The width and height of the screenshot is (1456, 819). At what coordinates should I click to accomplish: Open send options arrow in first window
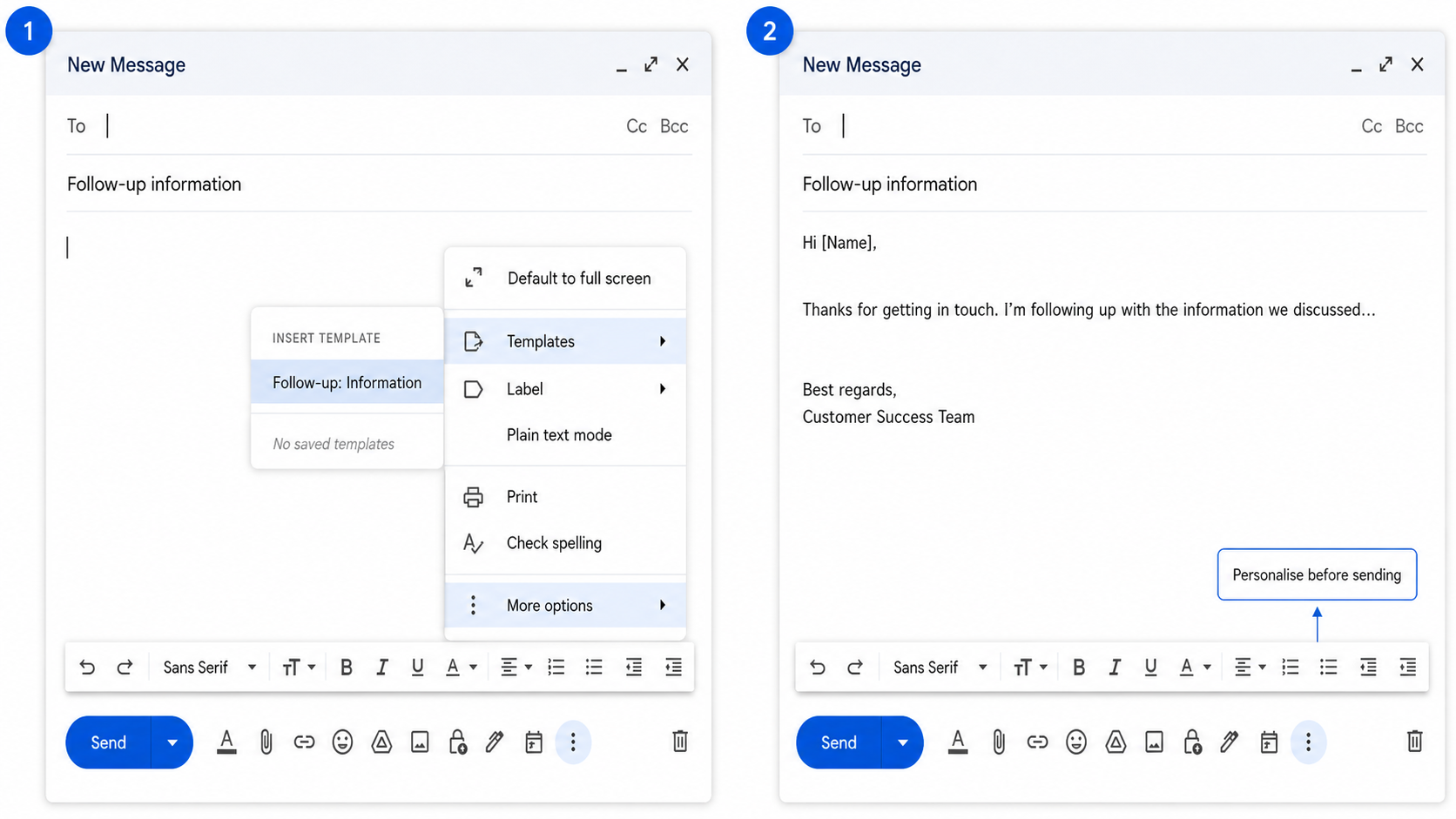coord(172,742)
